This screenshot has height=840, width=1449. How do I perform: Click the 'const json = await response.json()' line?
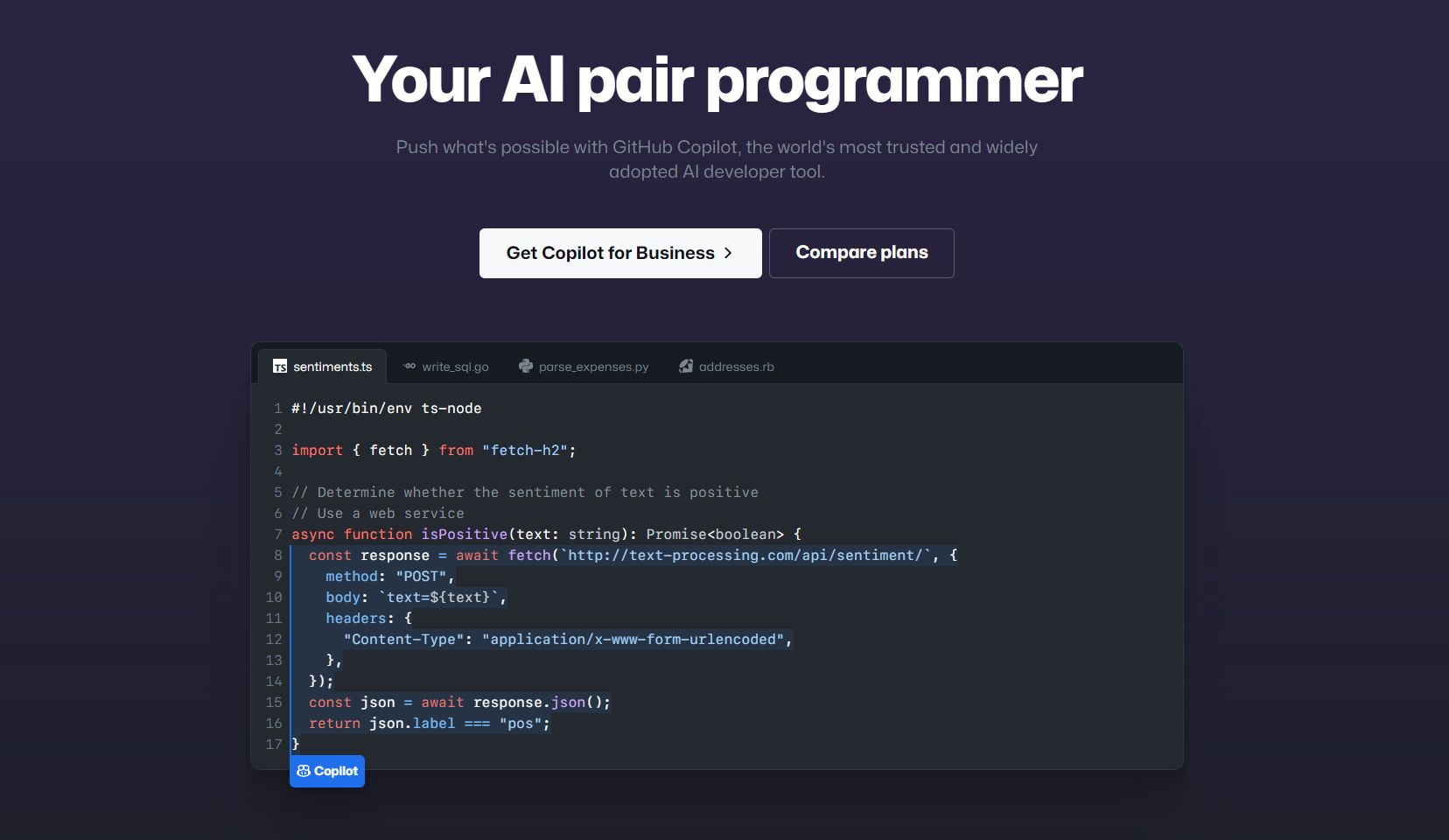(460, 703)
